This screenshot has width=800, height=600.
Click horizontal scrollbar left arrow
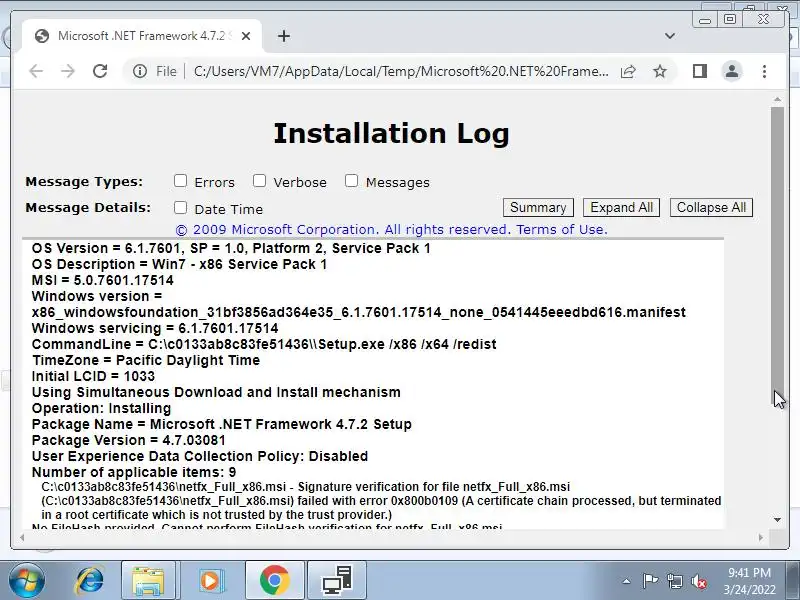tap(21, 537)
